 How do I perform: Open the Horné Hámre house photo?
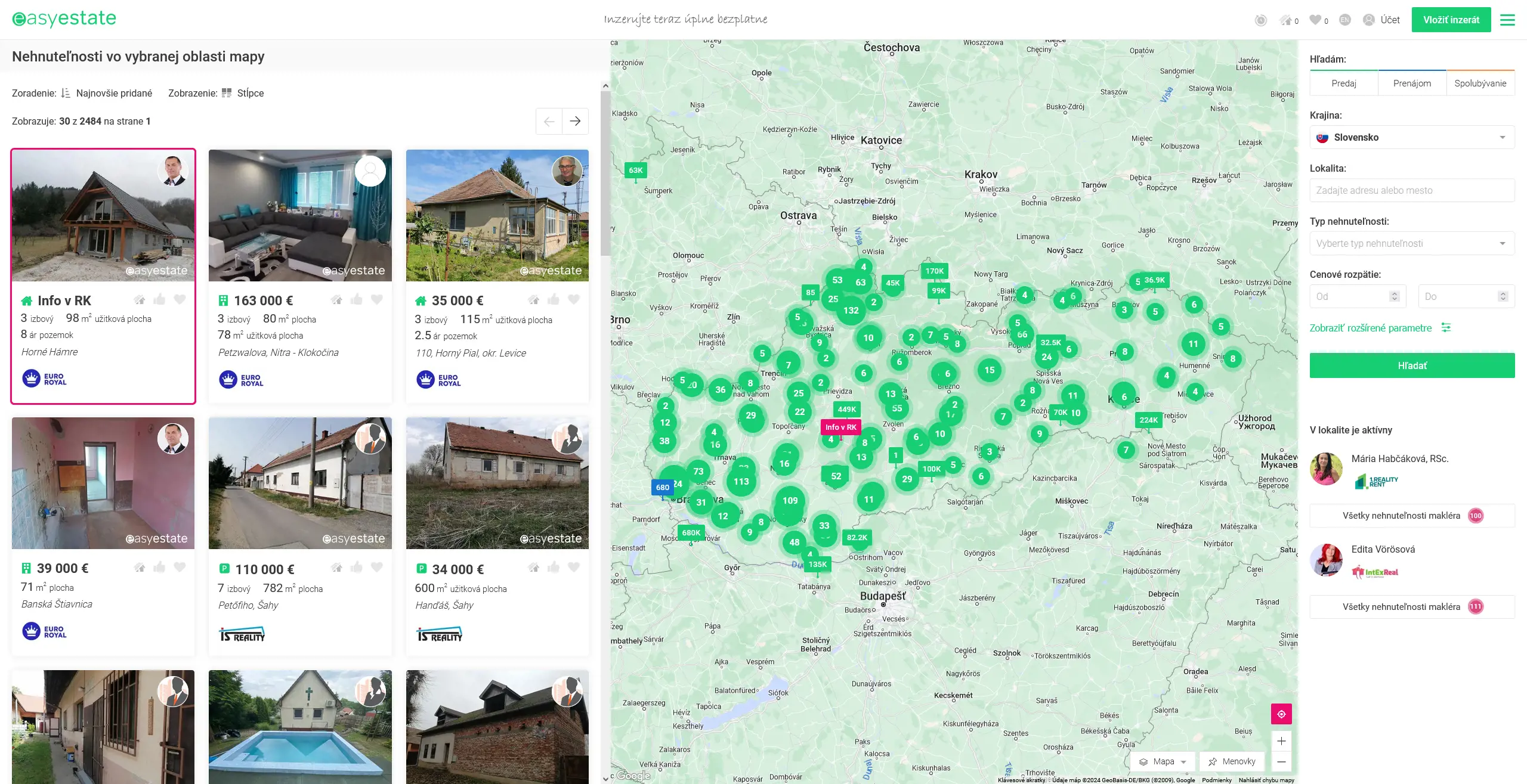(103, 215)
